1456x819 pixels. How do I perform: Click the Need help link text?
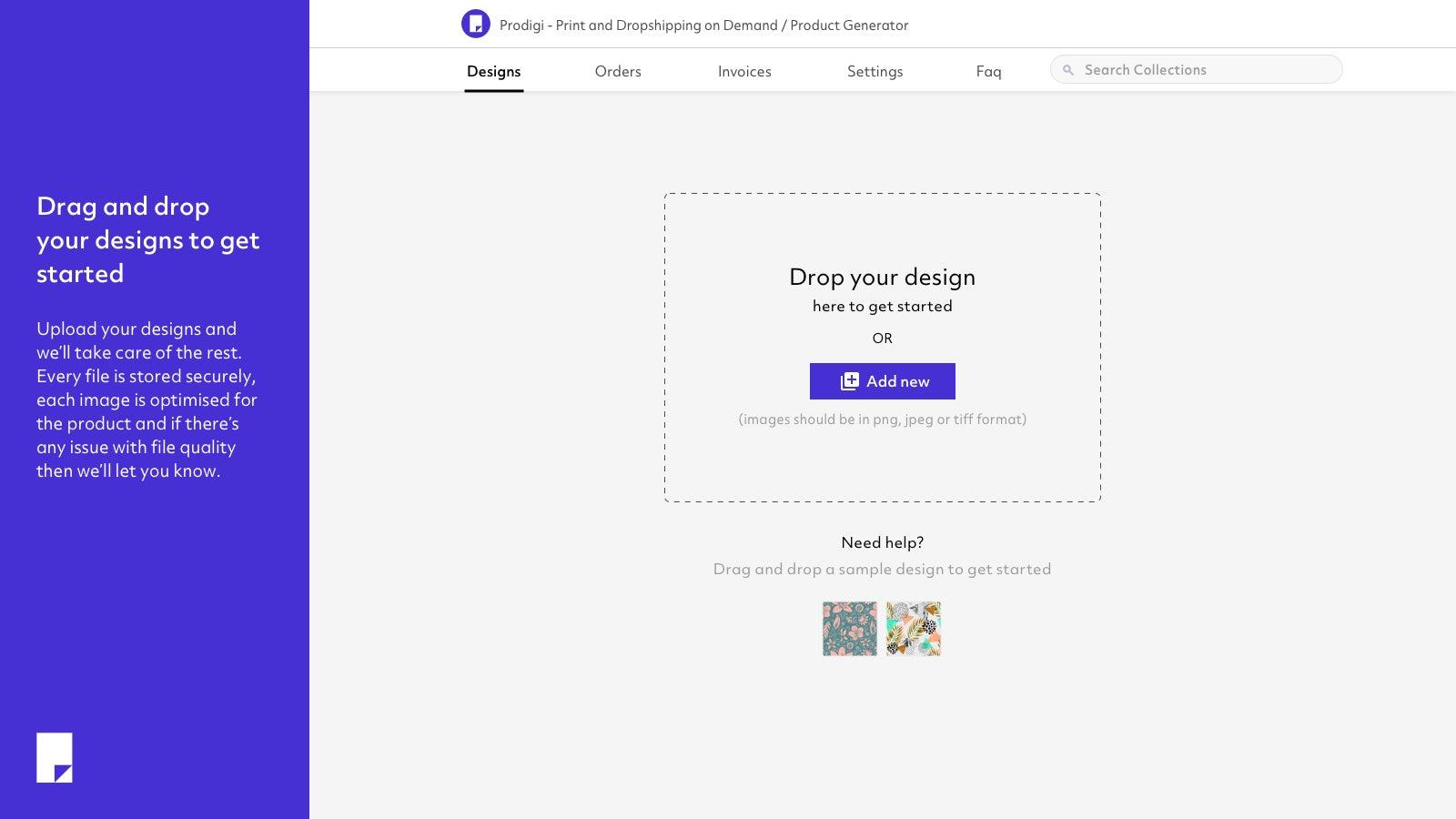coord(882,541)
